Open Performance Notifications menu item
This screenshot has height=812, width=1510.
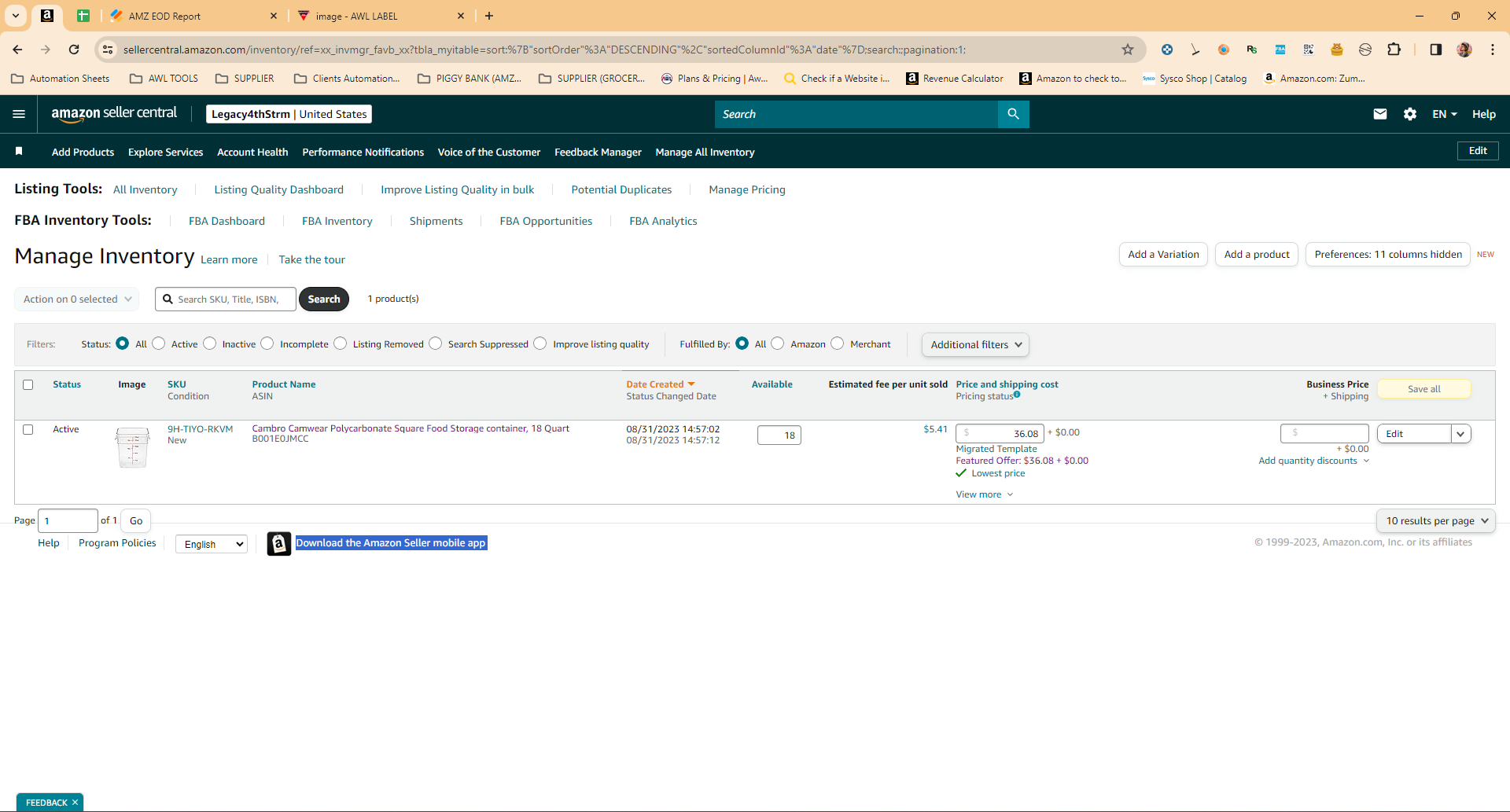[363, 152]
